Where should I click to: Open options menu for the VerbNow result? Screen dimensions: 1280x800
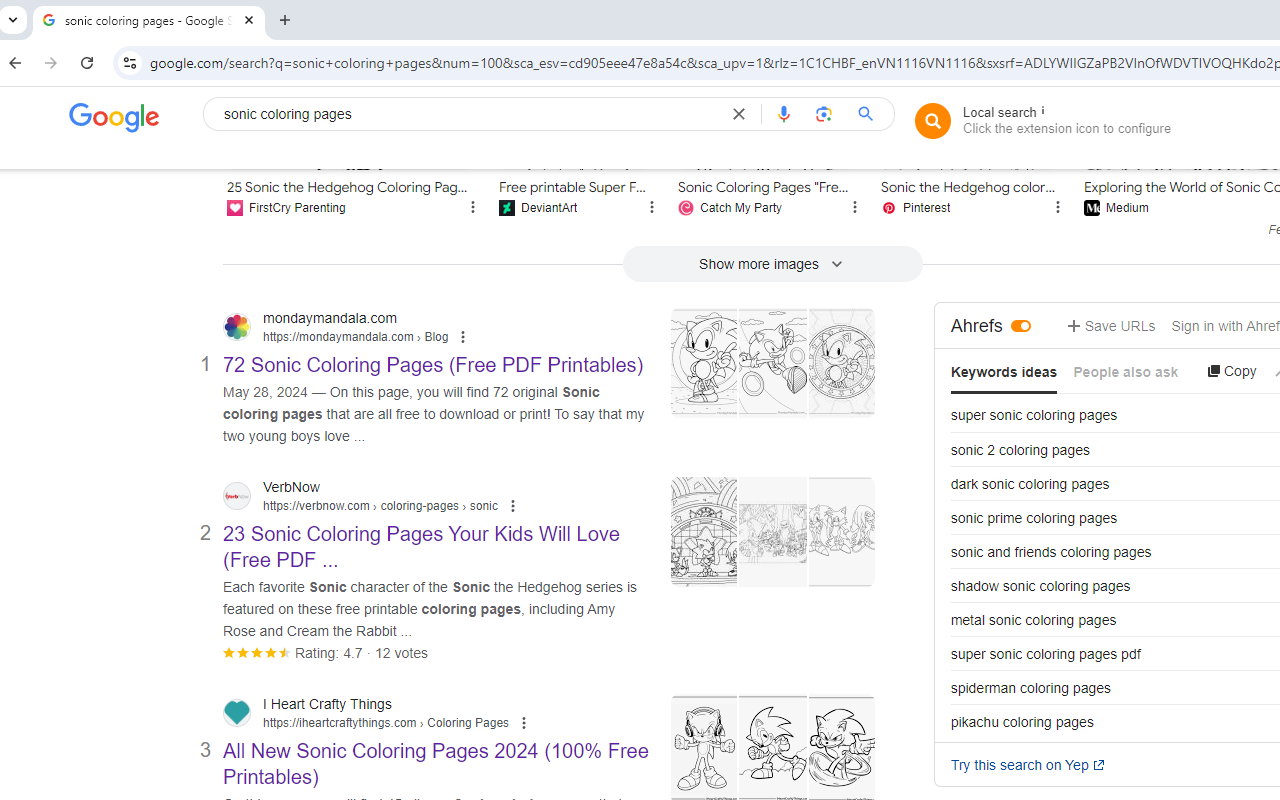tap(512, 506)
